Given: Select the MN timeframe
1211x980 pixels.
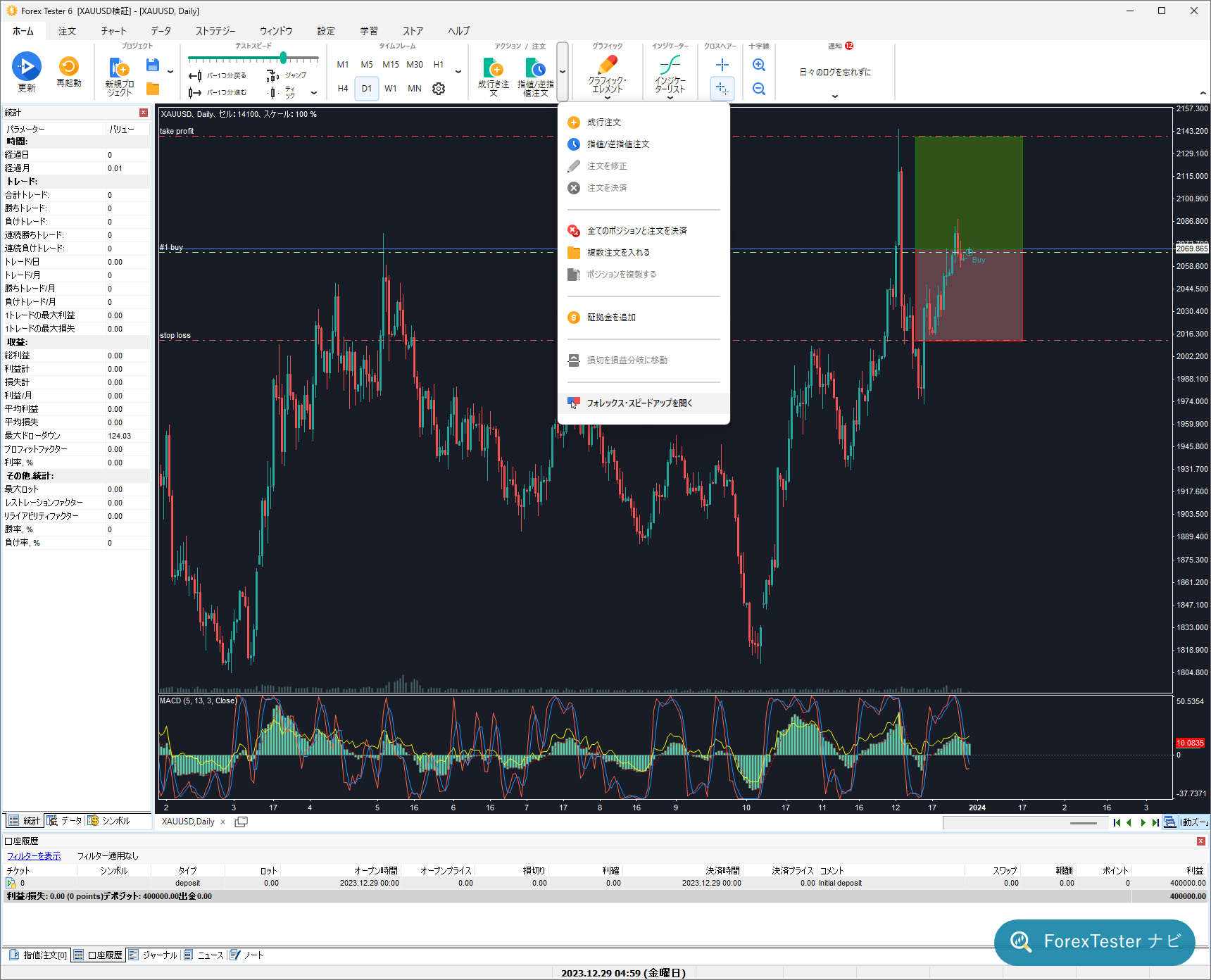Looking at the screenshot, I should pyautogui.click(x=415, y=89).
